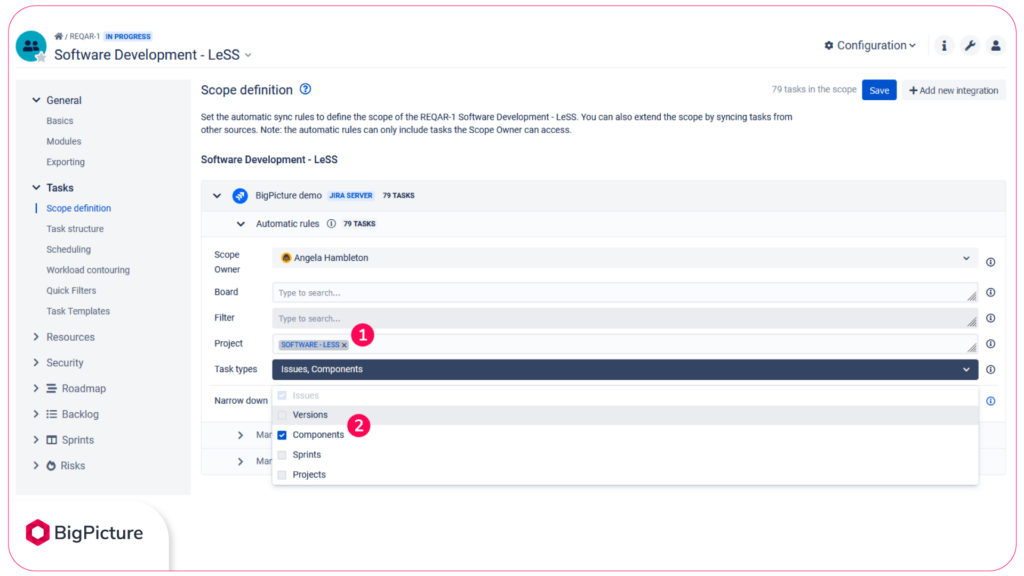This screenshot has height=576, width=1024.
Task: Open the user profile icon
Action: click(995, 45)
